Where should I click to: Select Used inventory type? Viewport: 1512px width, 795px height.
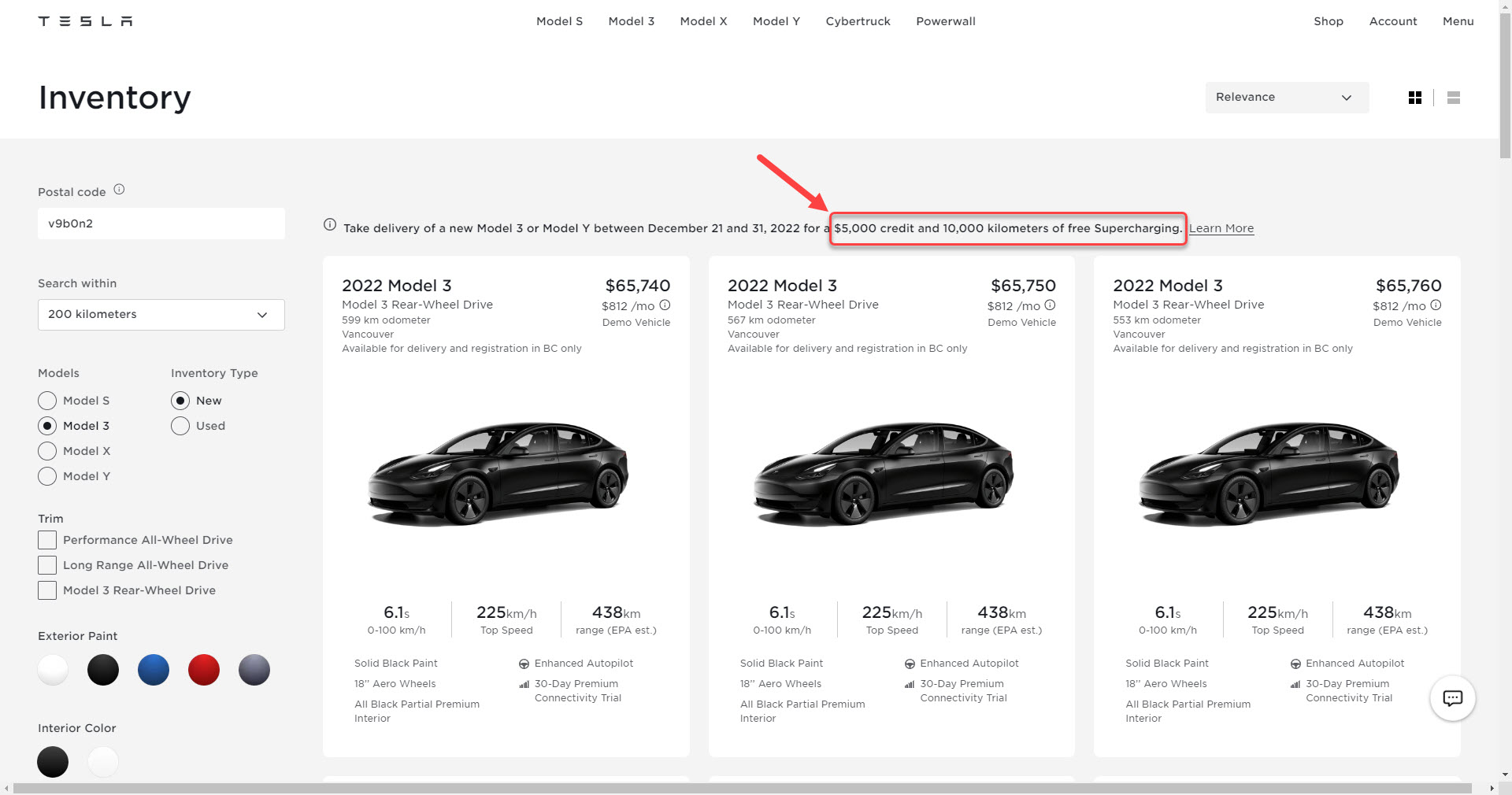(x=180, y=426)
